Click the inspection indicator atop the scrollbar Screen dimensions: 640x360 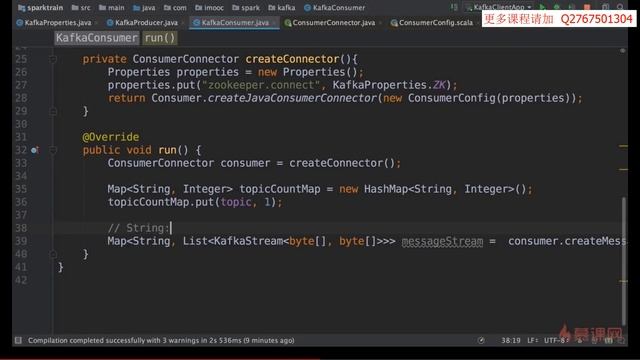click(622, 51)
